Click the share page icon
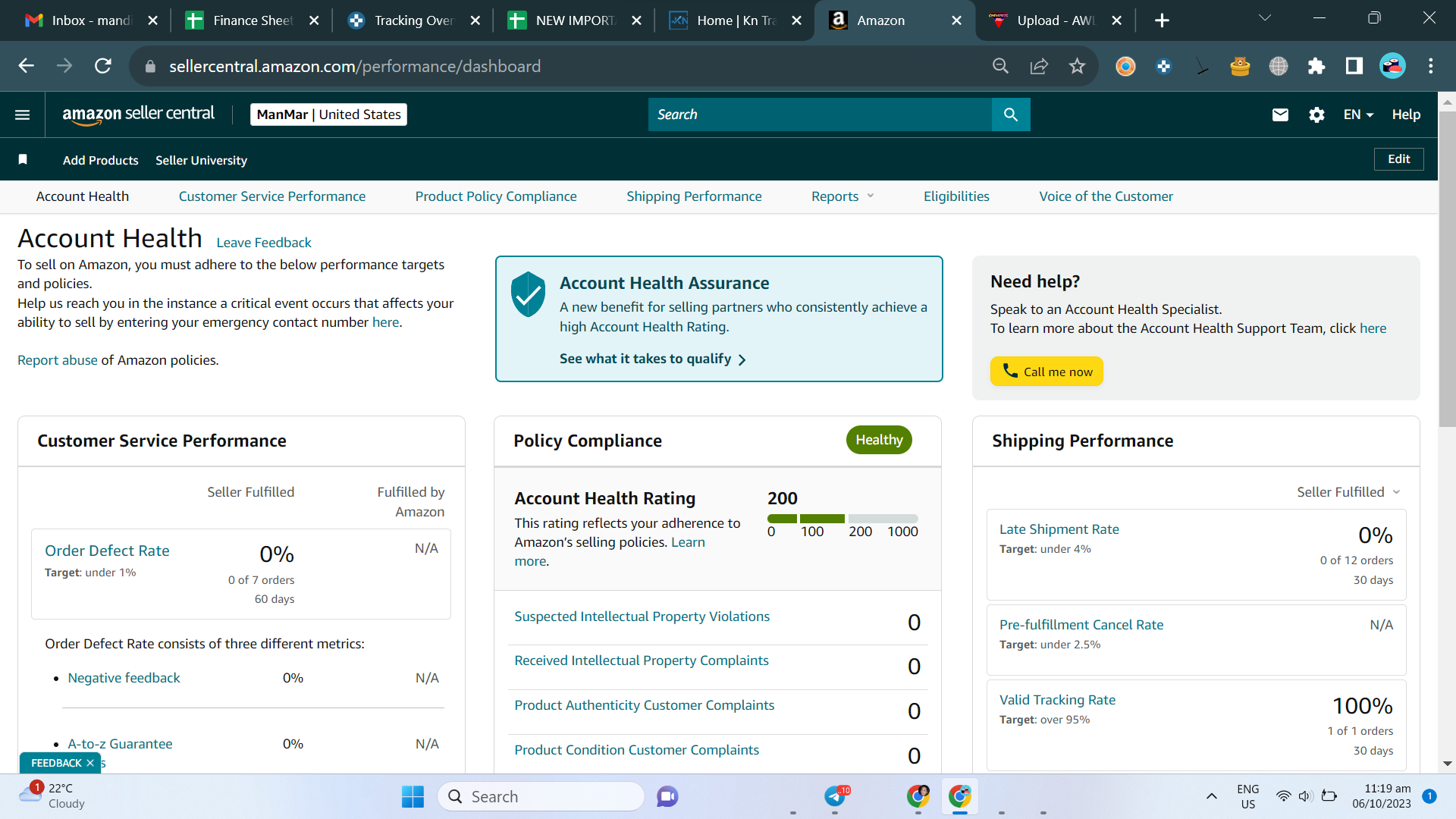The height and width of the screenshot is (819, 1456). pos(1039,66)
